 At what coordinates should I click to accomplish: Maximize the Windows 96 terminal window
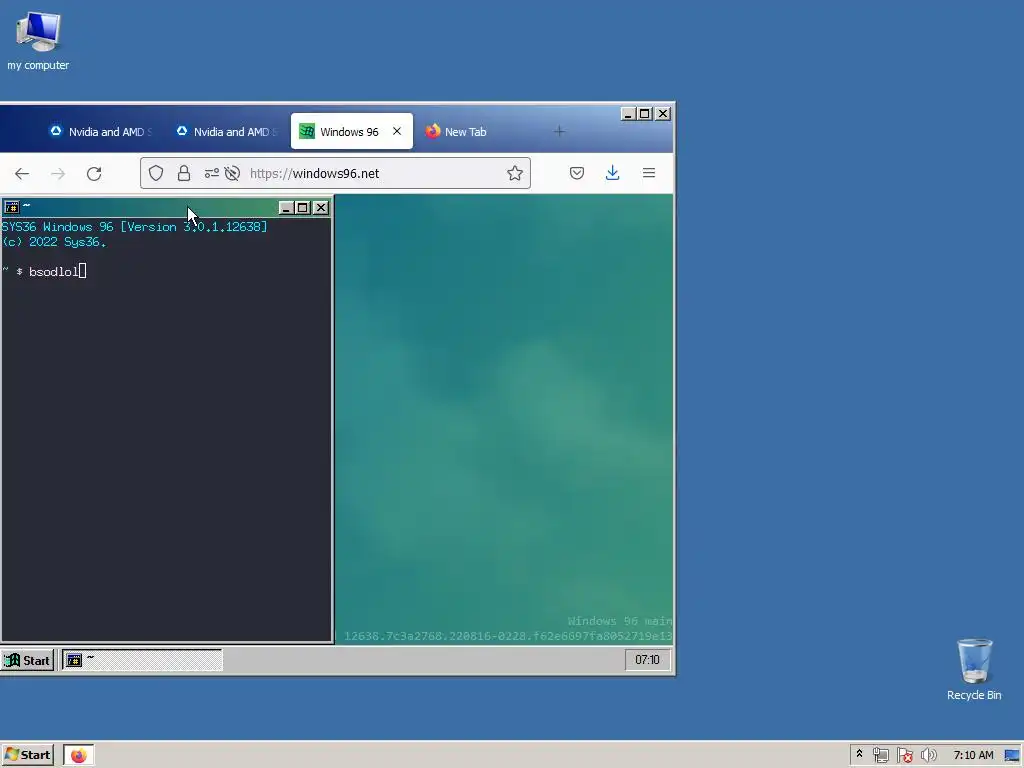coord(303,208)
